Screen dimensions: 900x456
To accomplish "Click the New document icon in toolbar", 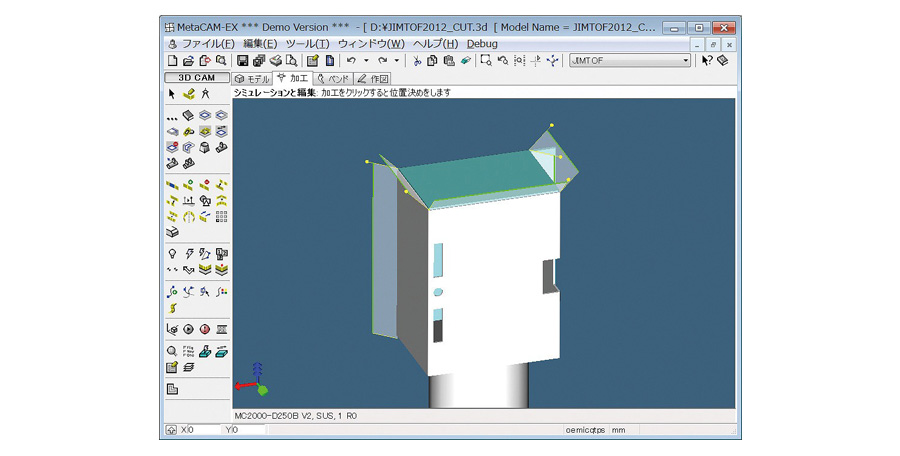I will 172,60.
